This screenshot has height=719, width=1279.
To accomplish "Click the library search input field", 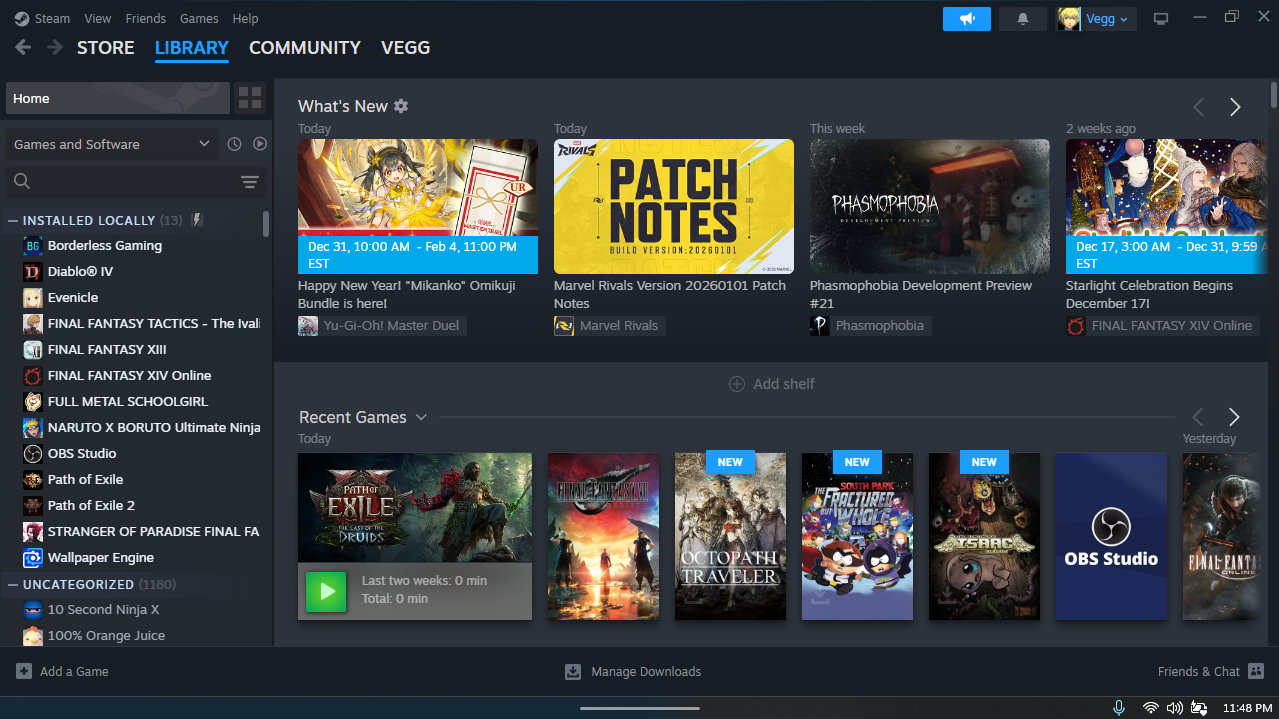I will pyautogui.click(x=134, y=181).
